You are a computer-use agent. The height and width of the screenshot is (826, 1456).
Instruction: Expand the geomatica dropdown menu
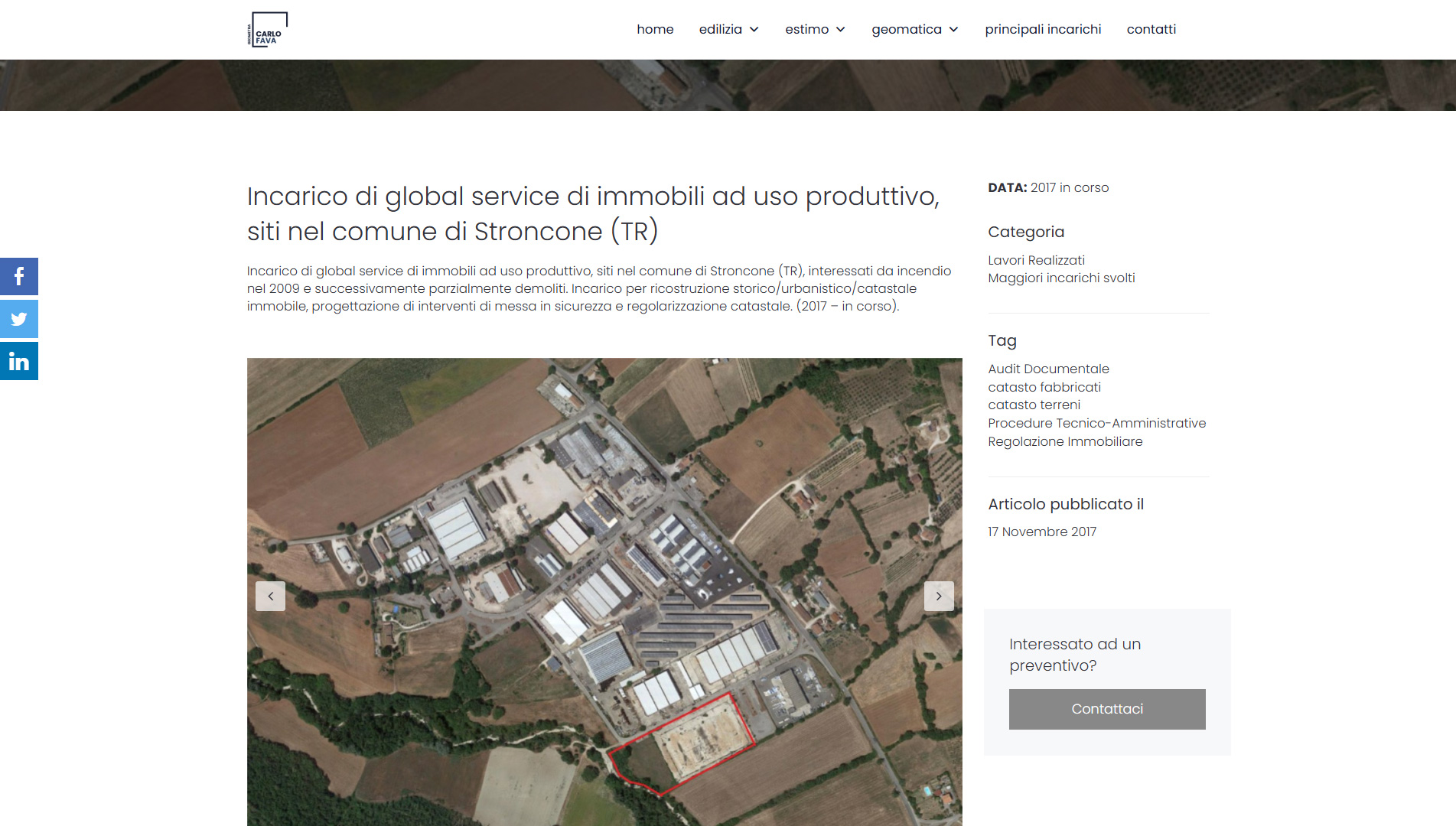coord(914,29)
